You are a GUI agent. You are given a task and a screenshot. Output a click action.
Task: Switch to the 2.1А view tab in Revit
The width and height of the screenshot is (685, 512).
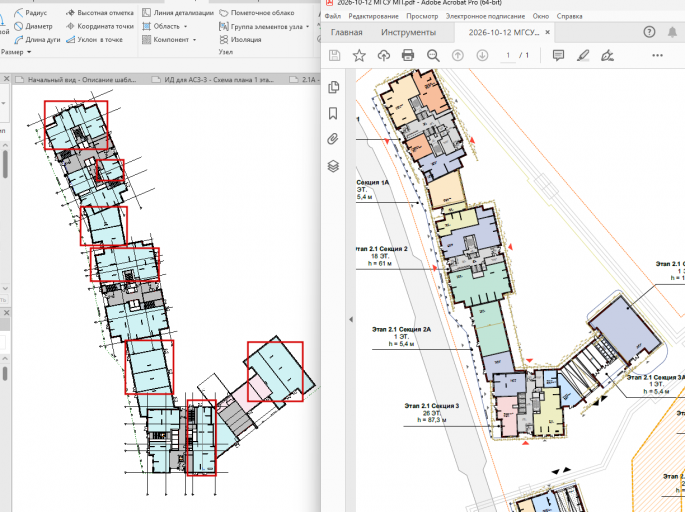point(304,80)
